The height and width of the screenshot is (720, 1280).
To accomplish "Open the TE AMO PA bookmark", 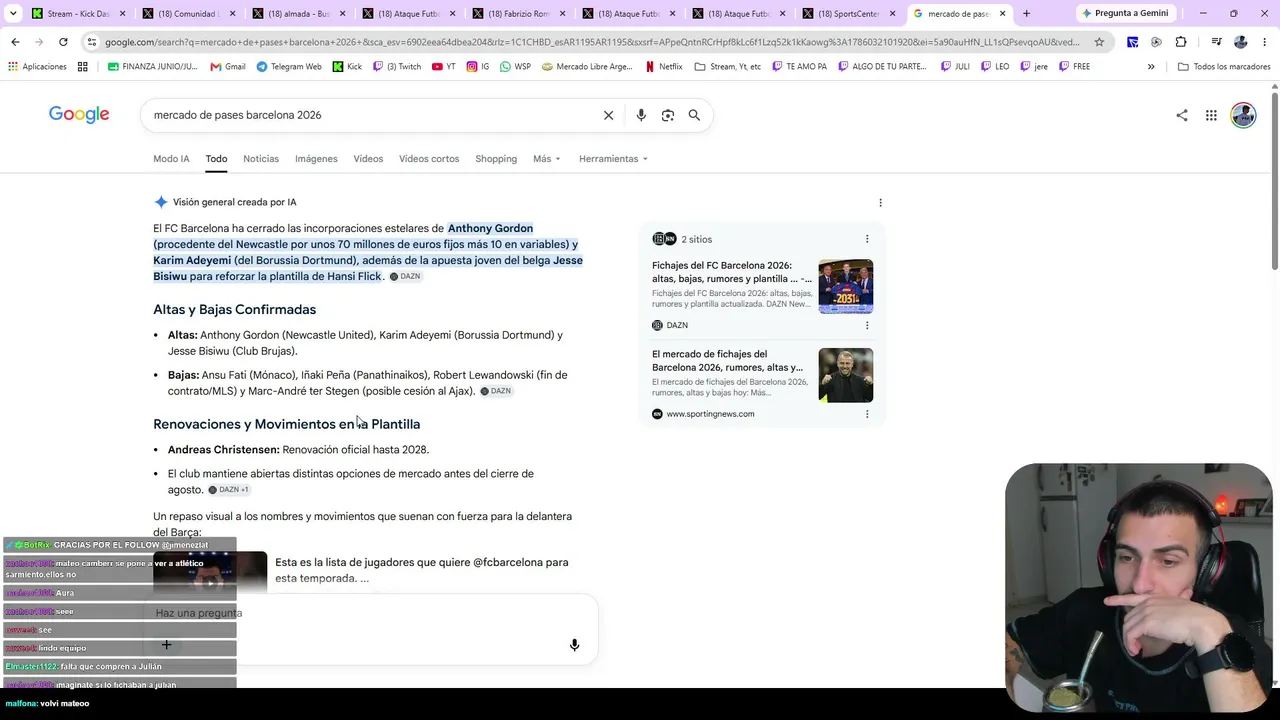I will click(799, 66).
